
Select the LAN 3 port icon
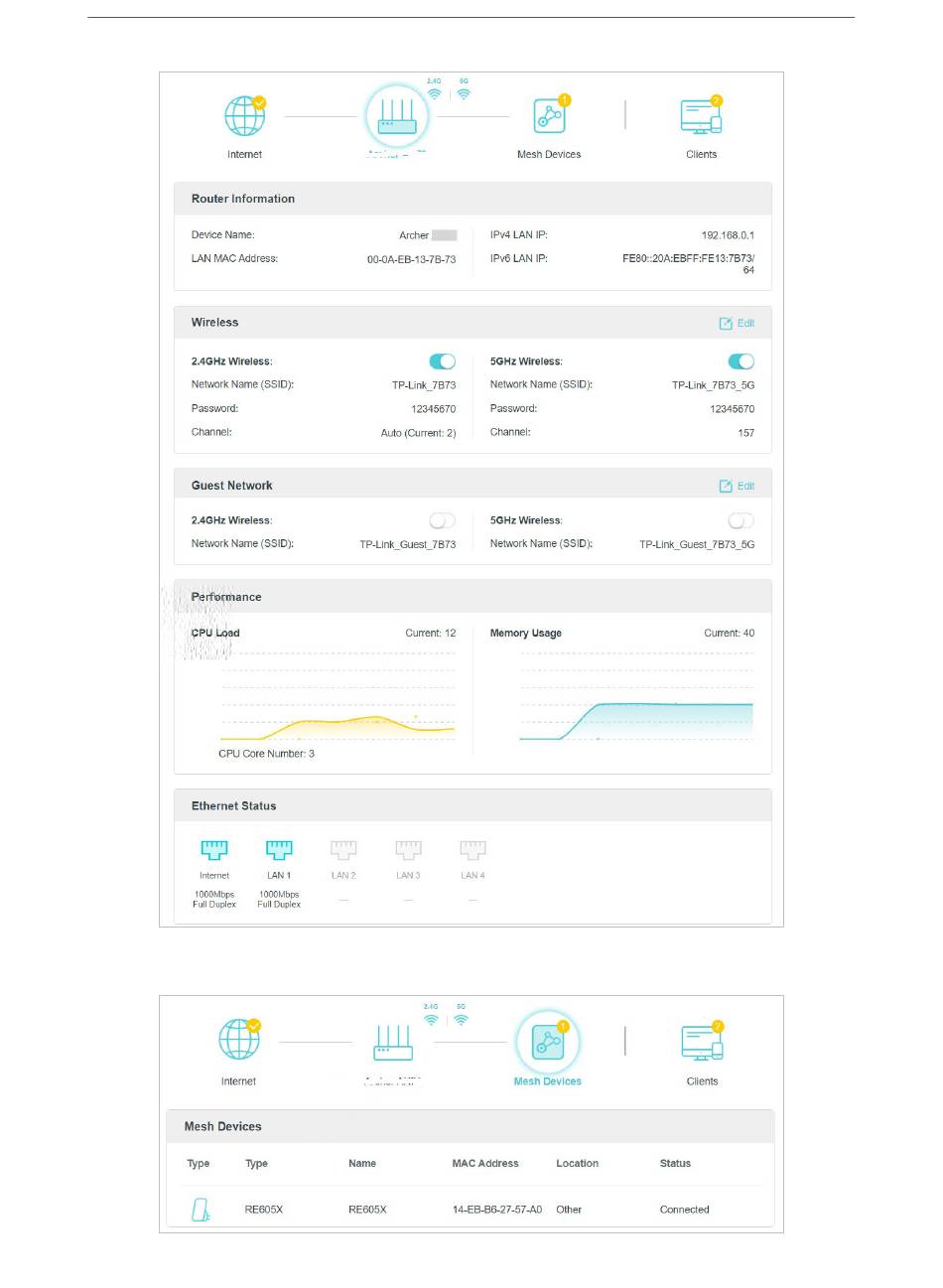tap(408, 850)
